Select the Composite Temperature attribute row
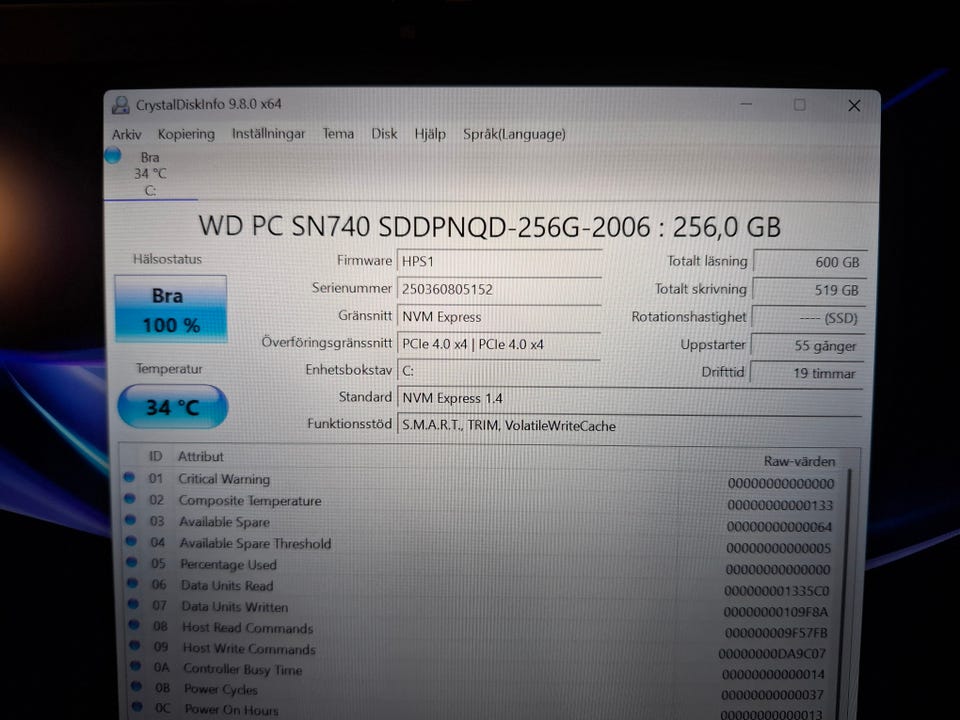960x720 pixels. coord(480,503)
